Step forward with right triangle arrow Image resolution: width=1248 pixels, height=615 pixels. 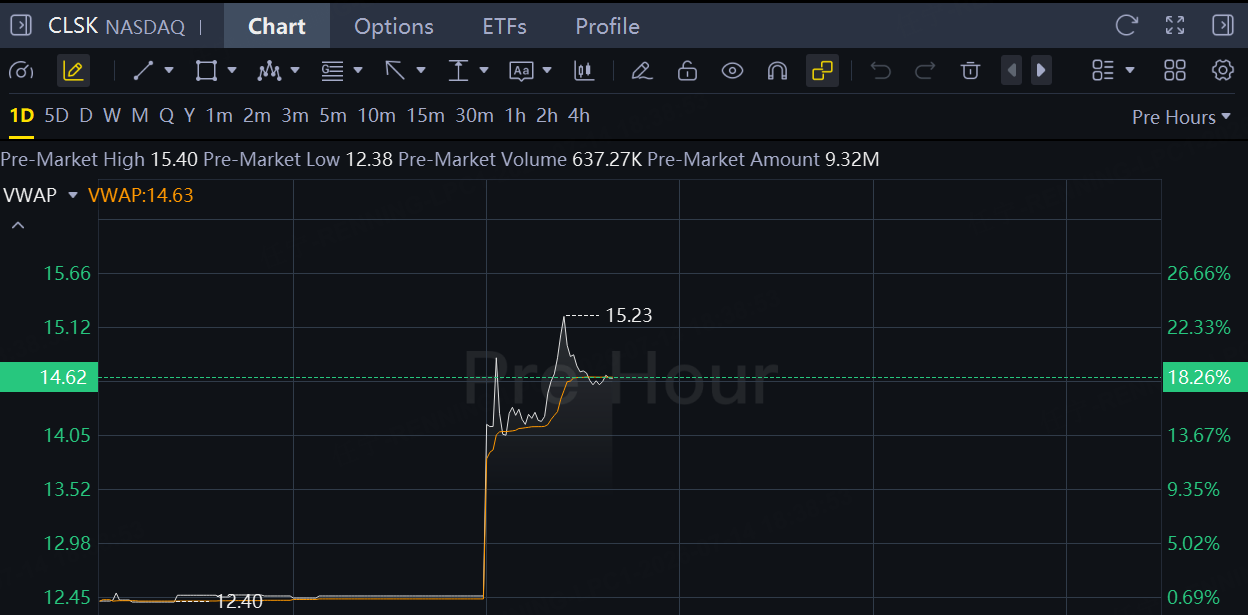[x=1041, y=71]
